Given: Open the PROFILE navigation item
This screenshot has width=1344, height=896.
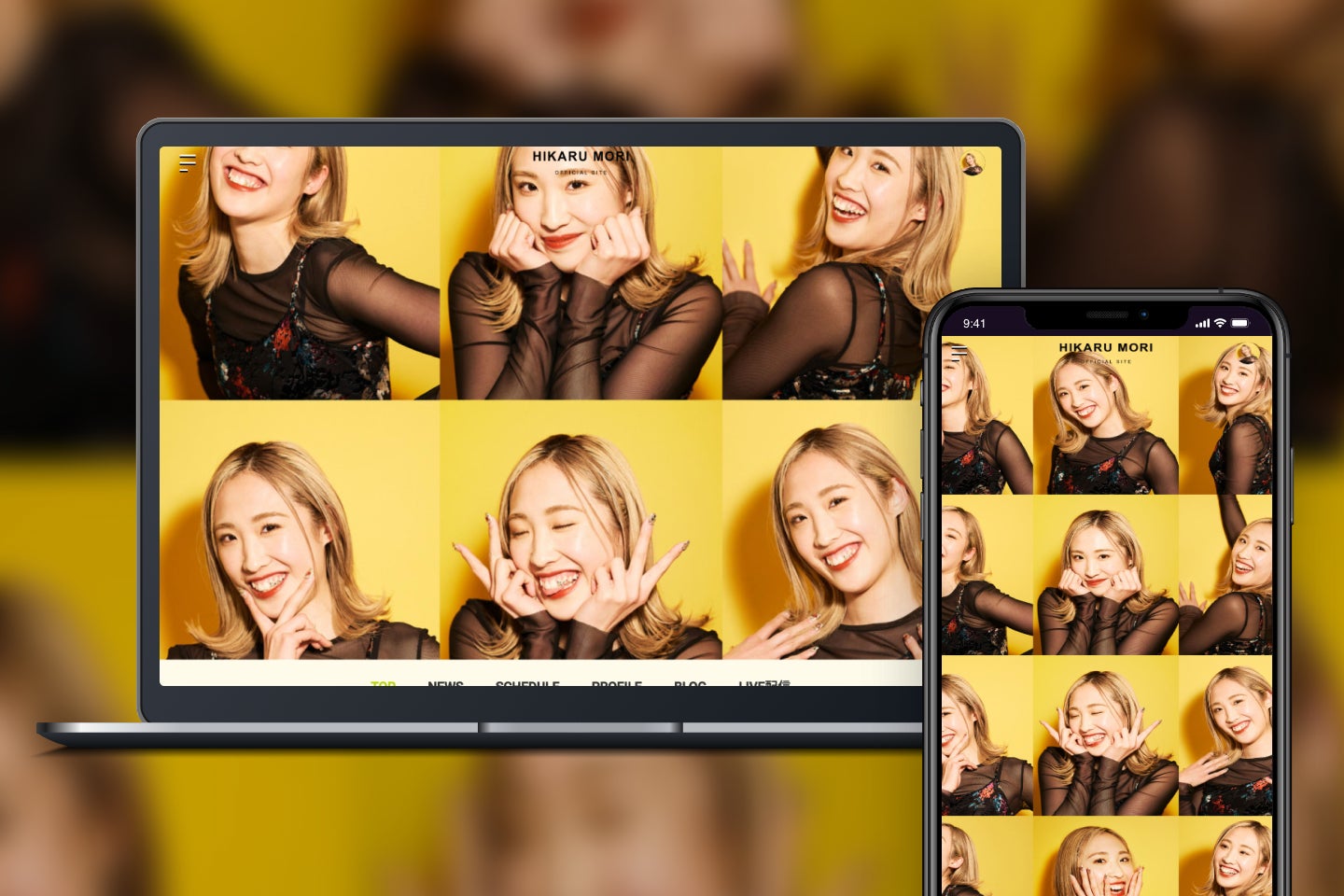Looking at the screenshot, I should (x=617, y=684).
